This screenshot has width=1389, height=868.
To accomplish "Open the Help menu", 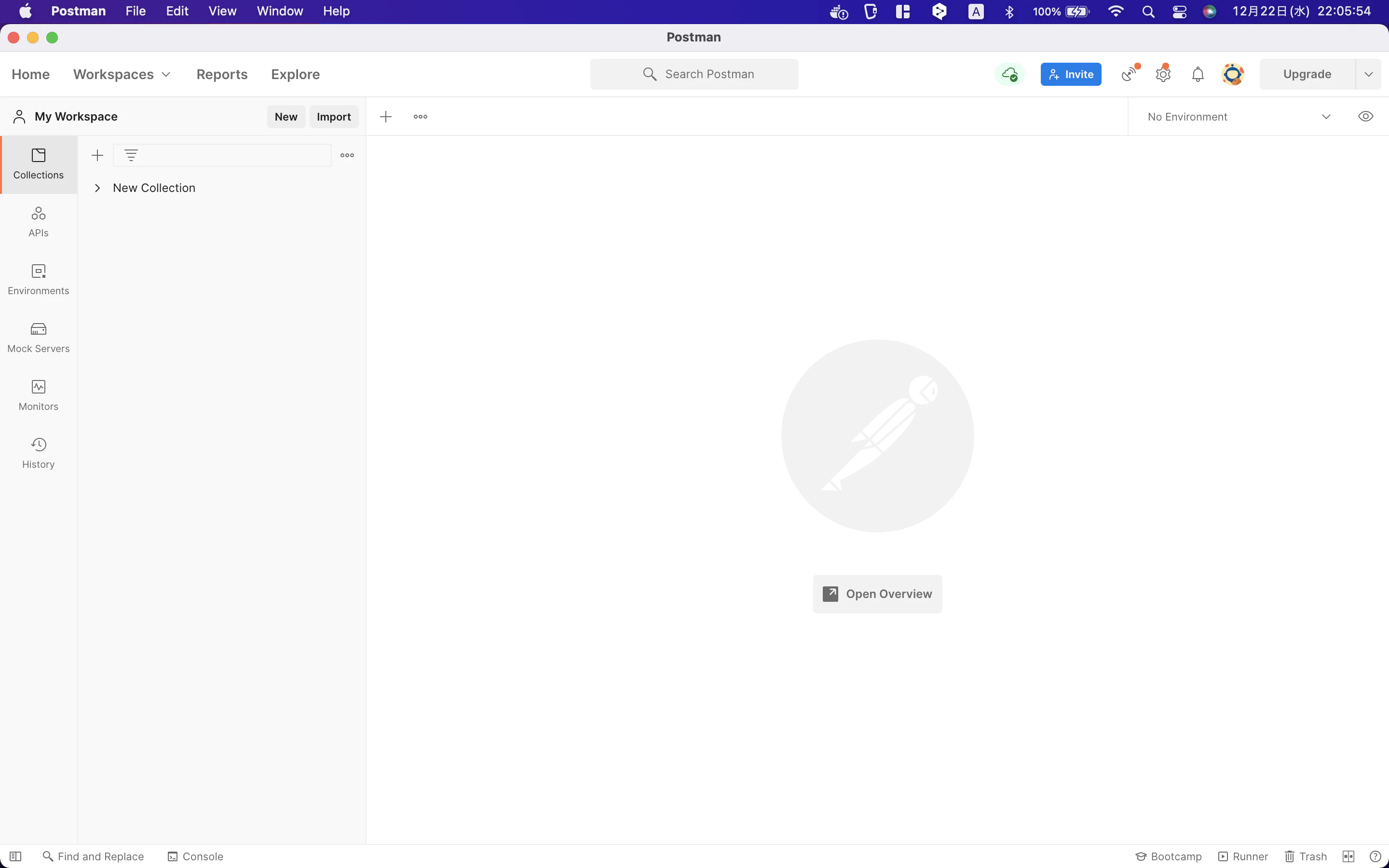I will [336, 12].
